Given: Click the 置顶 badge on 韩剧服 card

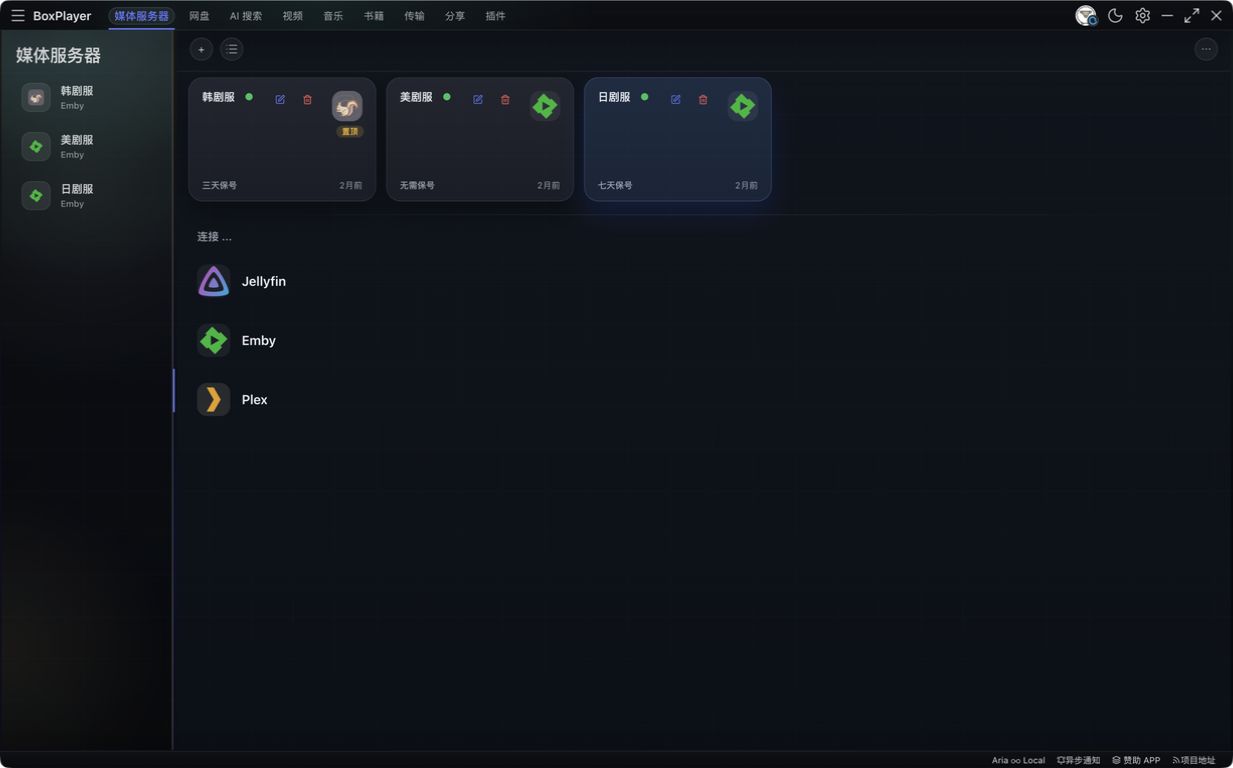Looking at the screenshot, I should coord(349,131).
